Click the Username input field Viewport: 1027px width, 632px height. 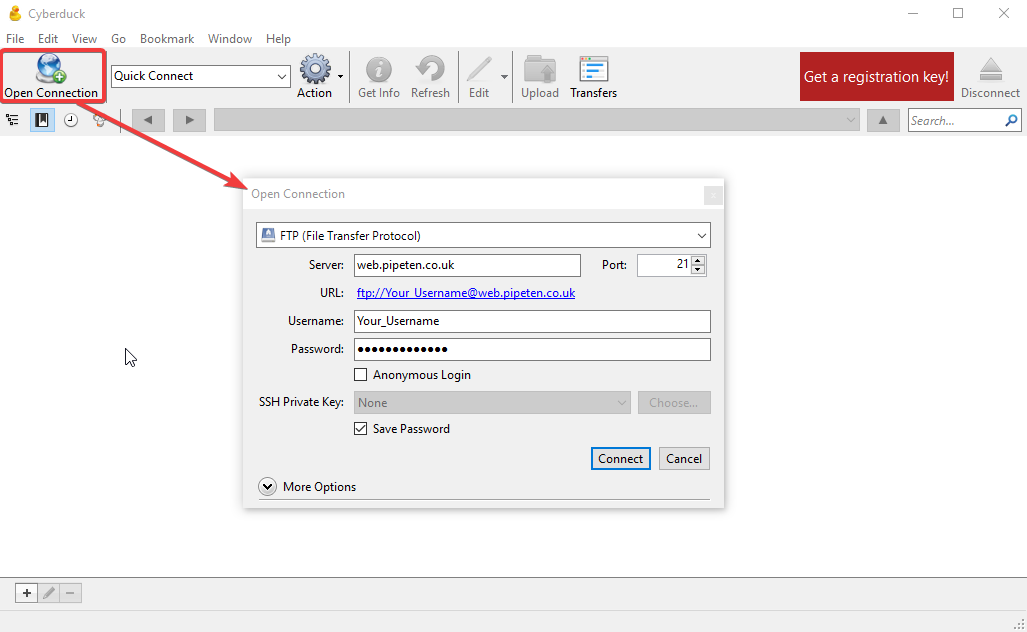click(x=532, y=321)
